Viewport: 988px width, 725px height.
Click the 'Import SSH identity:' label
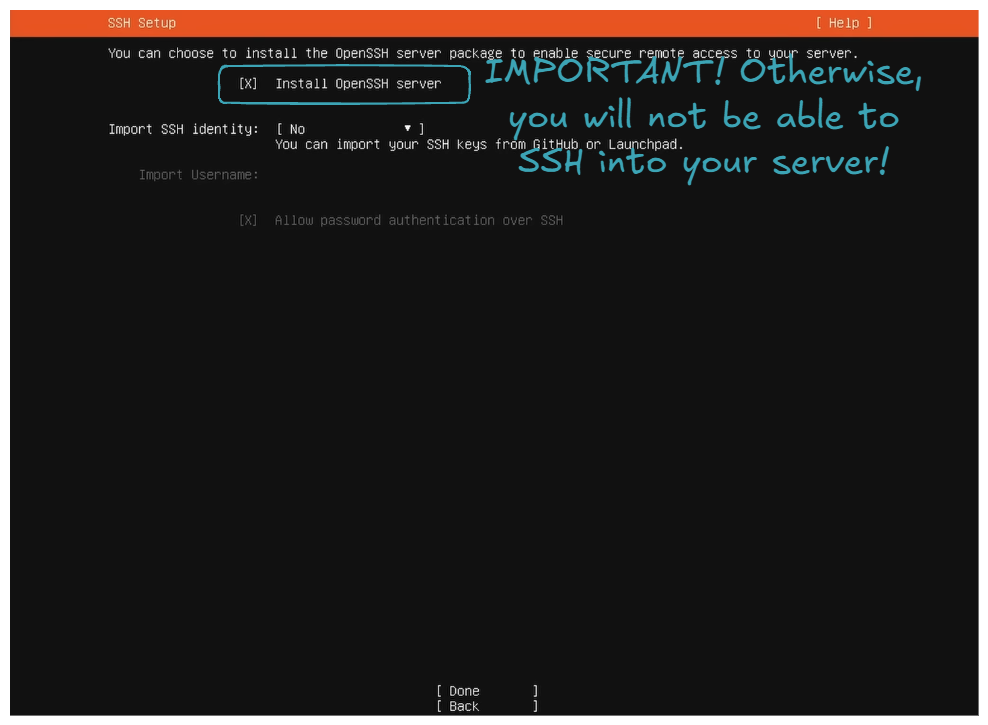(x=183, y=129)
